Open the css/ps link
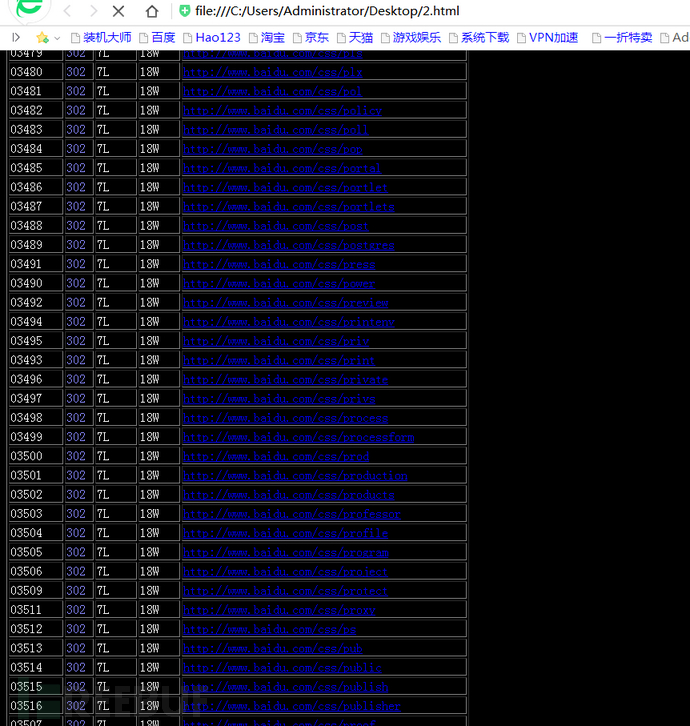Image resolution: width=690 pixels, height=726 pixels. tap(269, 630)
